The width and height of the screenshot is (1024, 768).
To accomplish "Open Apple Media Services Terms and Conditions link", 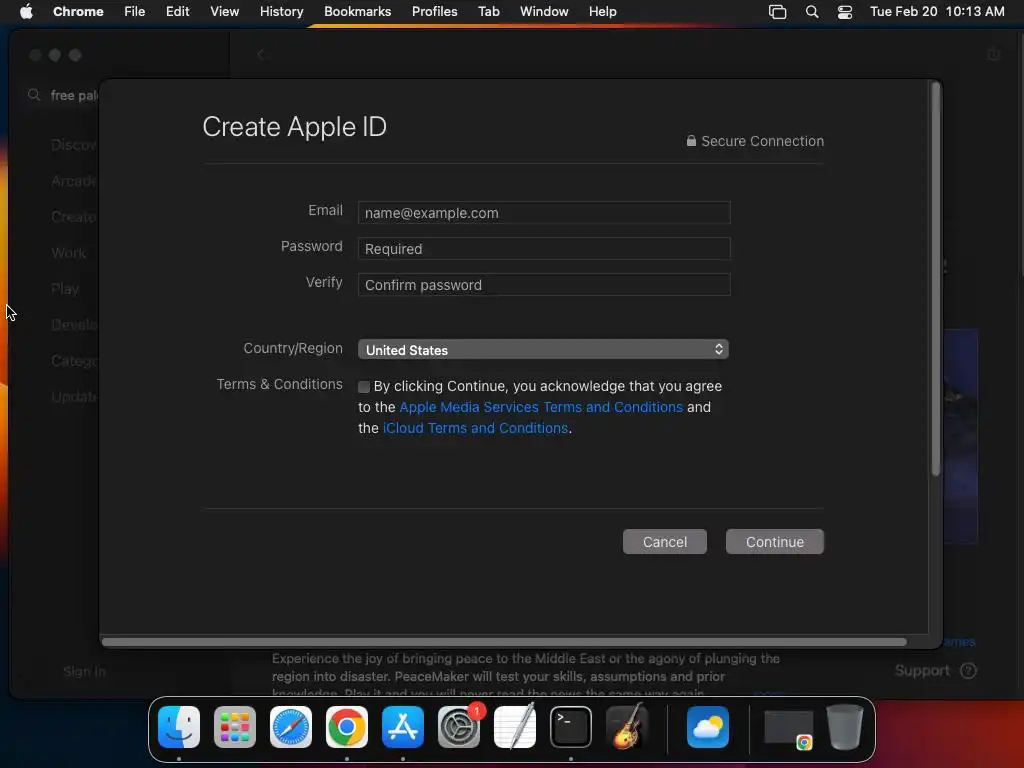I will 541,407.
